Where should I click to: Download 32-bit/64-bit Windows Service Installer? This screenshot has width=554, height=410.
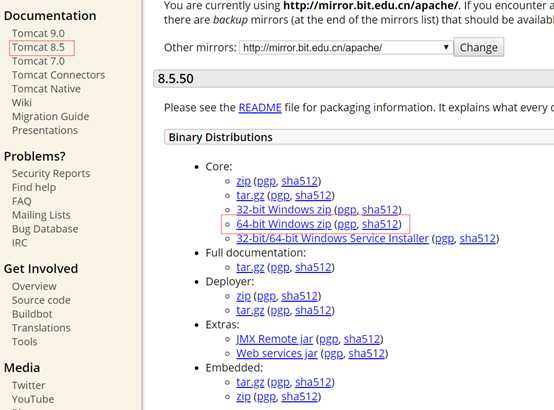(332, 239)
